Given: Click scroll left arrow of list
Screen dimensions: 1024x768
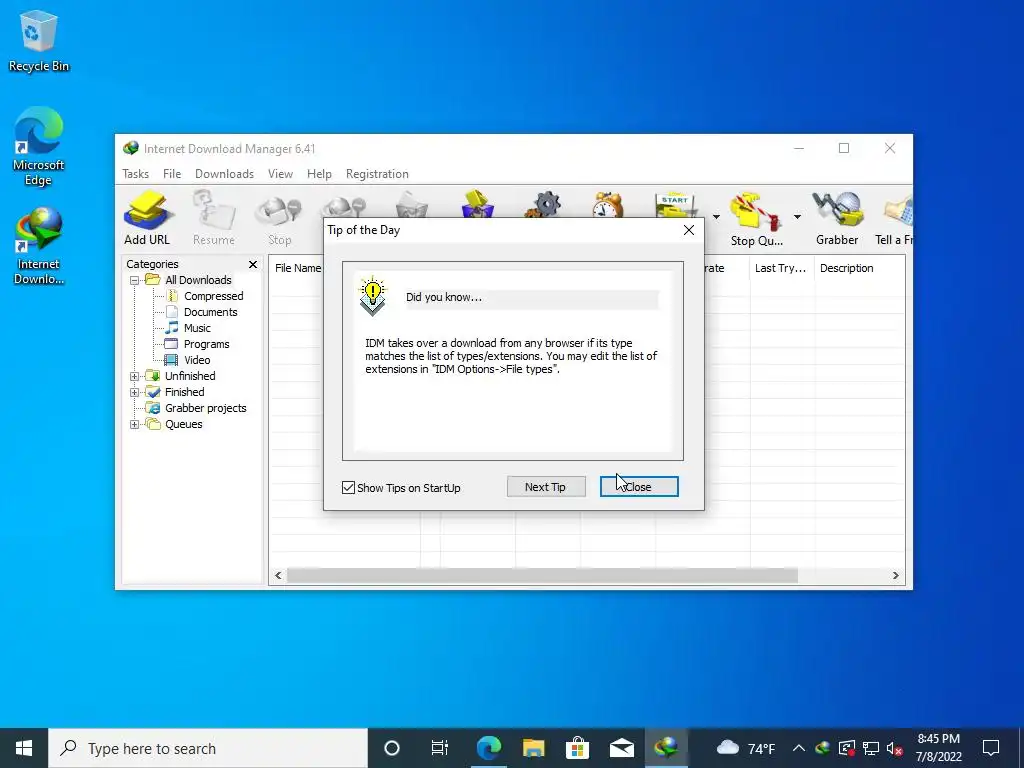Looking at the screenshot, I should click(x=279, y=575).
